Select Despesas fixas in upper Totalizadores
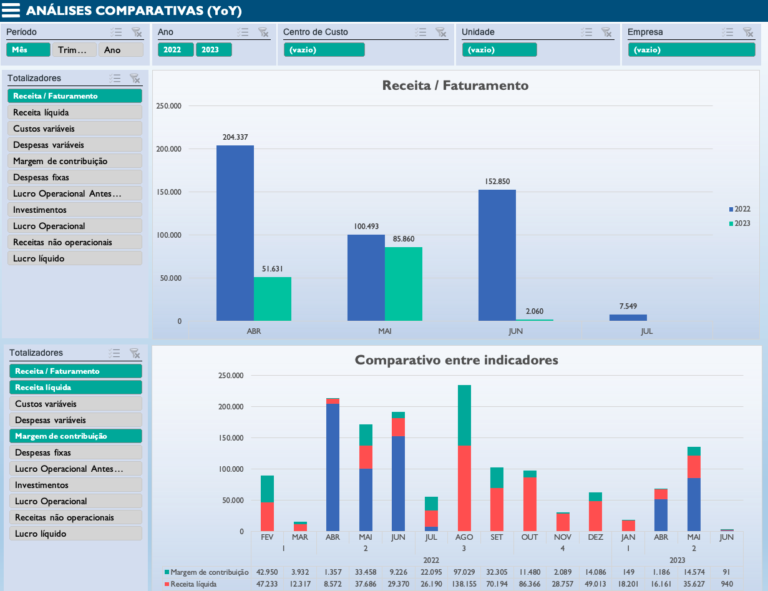Image resolution: width=768 pixels, height=591 pixels. [74, 177]
